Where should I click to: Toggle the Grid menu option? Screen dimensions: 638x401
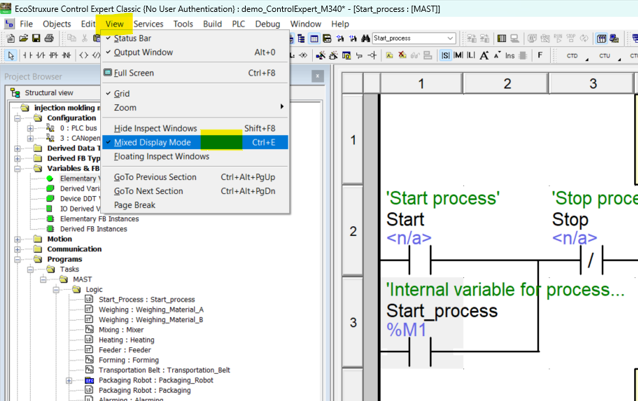pos(195,94)
